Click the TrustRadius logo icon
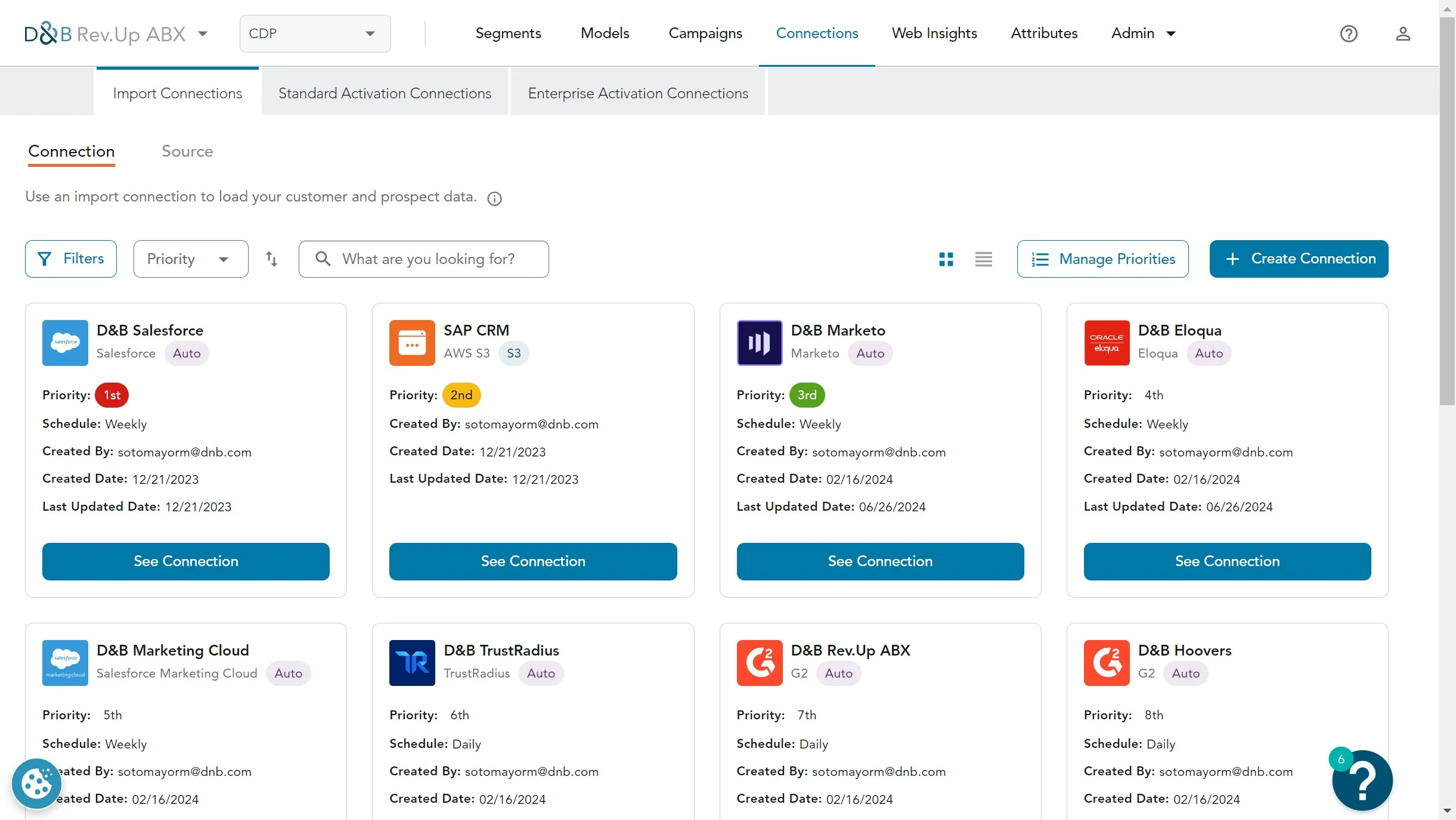 (x=412, y=663)
